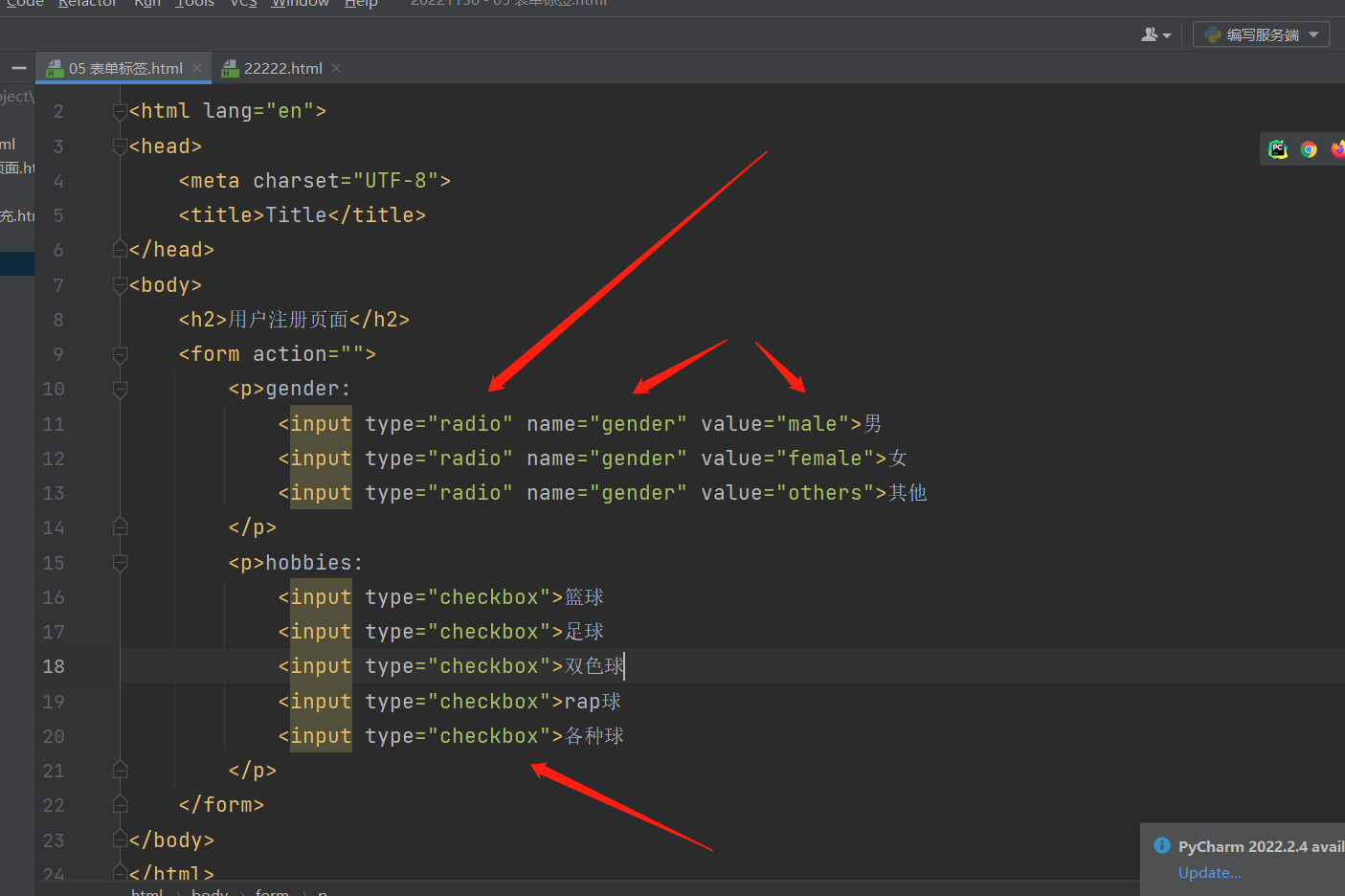
Task: Open the Tools menu
Action: [x=194, y=4]
